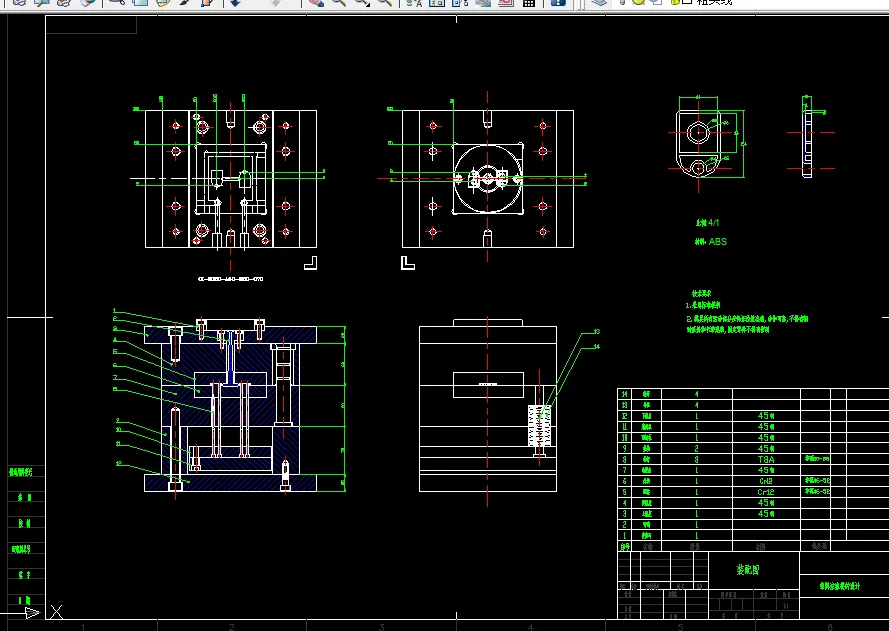Select the 45 material cell in row 12
Viewport: 889px width, 631px height.
(x=766, y=416)
